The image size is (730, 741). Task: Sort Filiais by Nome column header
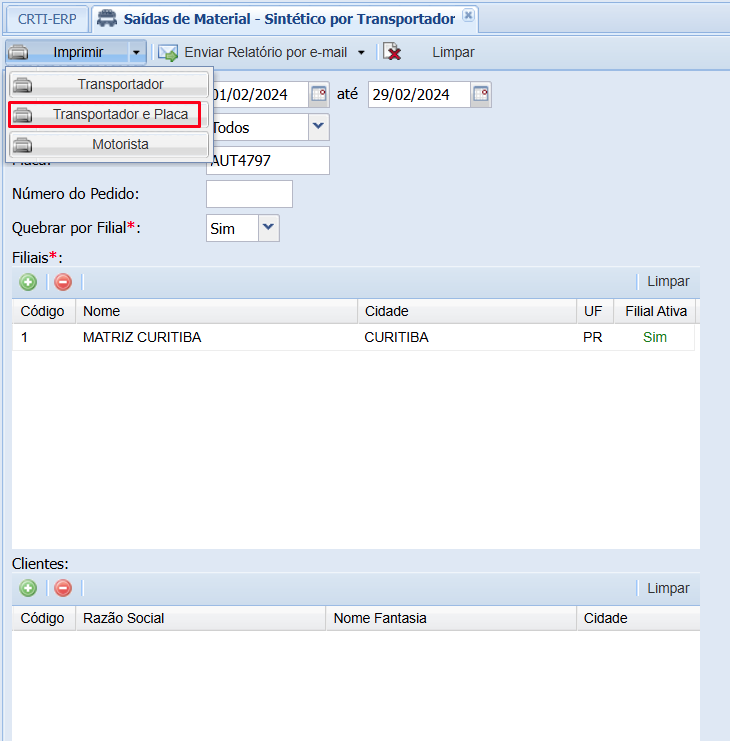(x=216, y=311)
